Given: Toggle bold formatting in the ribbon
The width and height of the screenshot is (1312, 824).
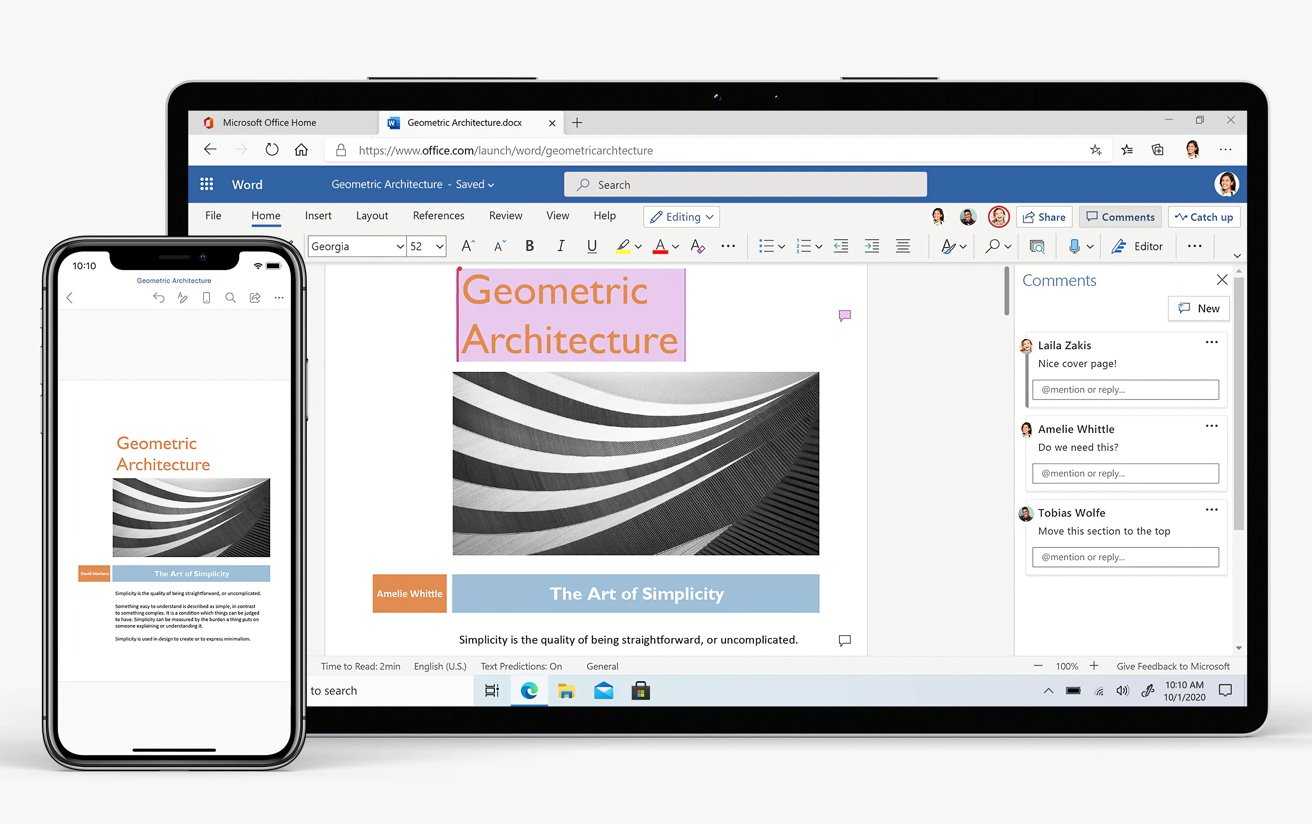Looking at the screenshot, I should pos(529,246).
